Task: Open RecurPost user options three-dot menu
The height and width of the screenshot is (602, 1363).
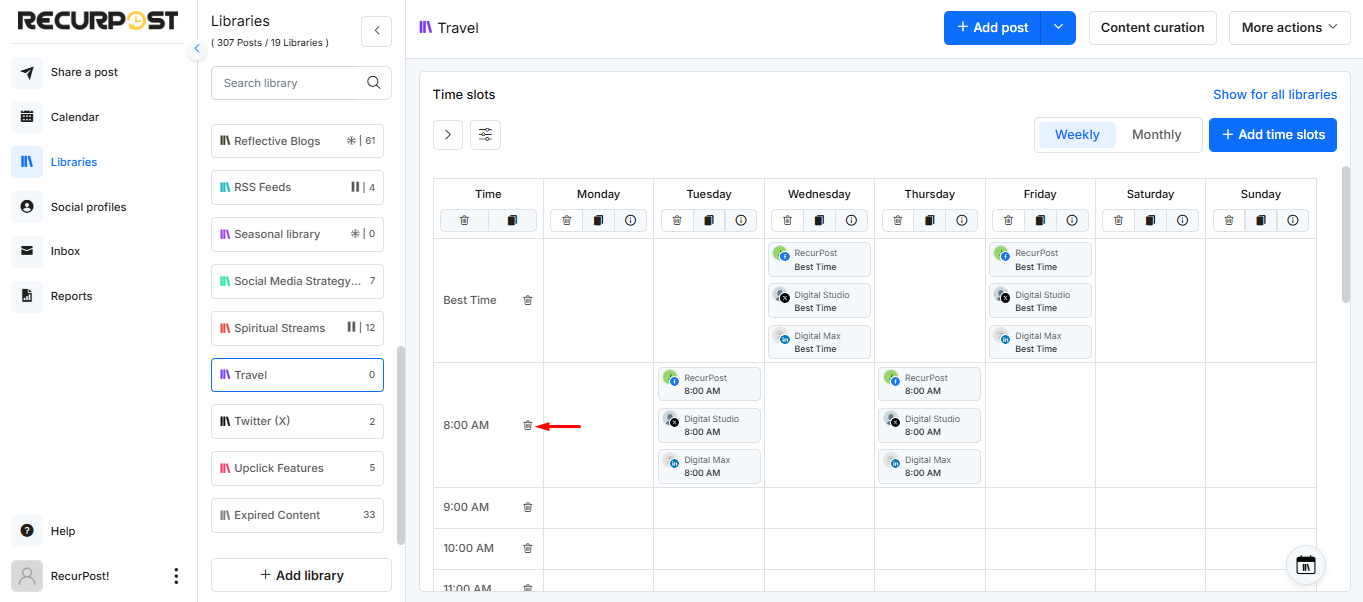Action: point(176,576)
